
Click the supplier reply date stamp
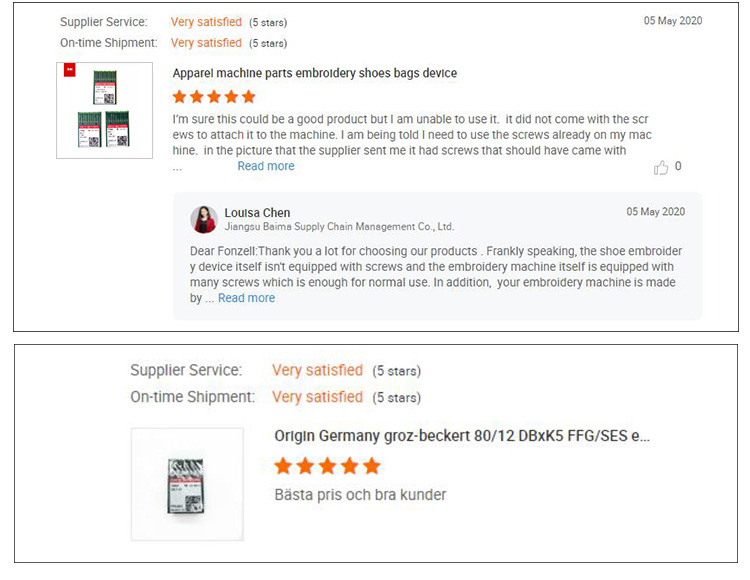[x=656, y=211]
